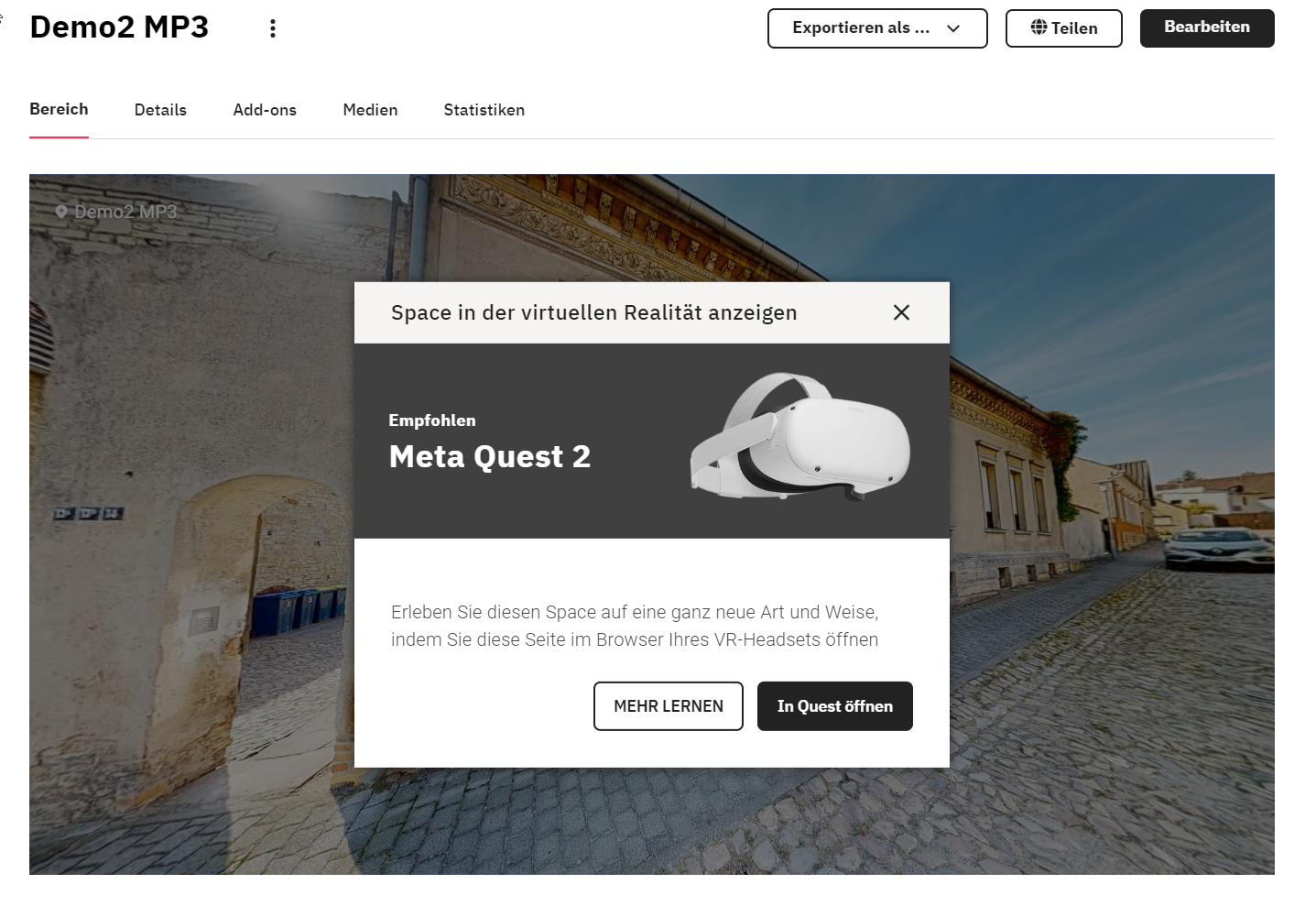This screenshot has height=906, width=1316.
Task: Expand the Exportieren als dropdown
Action: (x=877, y=28)
